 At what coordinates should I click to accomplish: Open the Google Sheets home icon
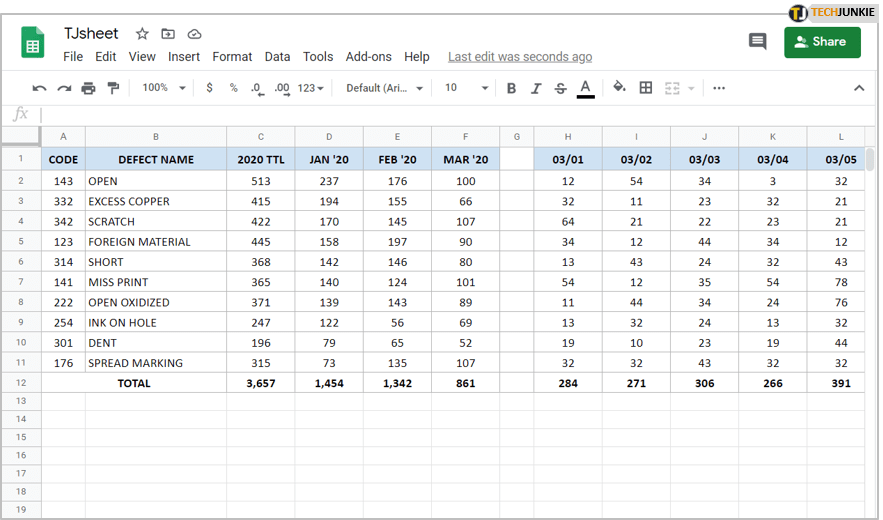click(x=33, y=44)
